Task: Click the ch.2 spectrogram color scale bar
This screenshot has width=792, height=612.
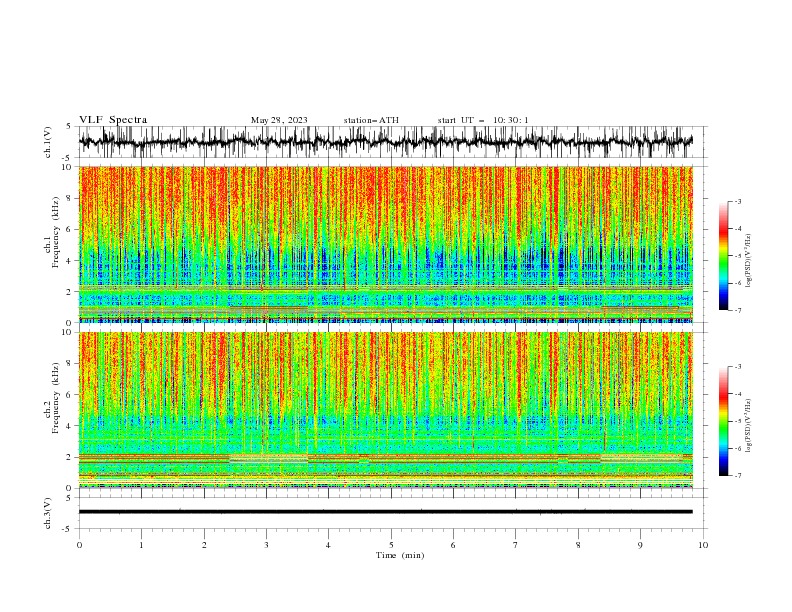Action: coord(723,421)
